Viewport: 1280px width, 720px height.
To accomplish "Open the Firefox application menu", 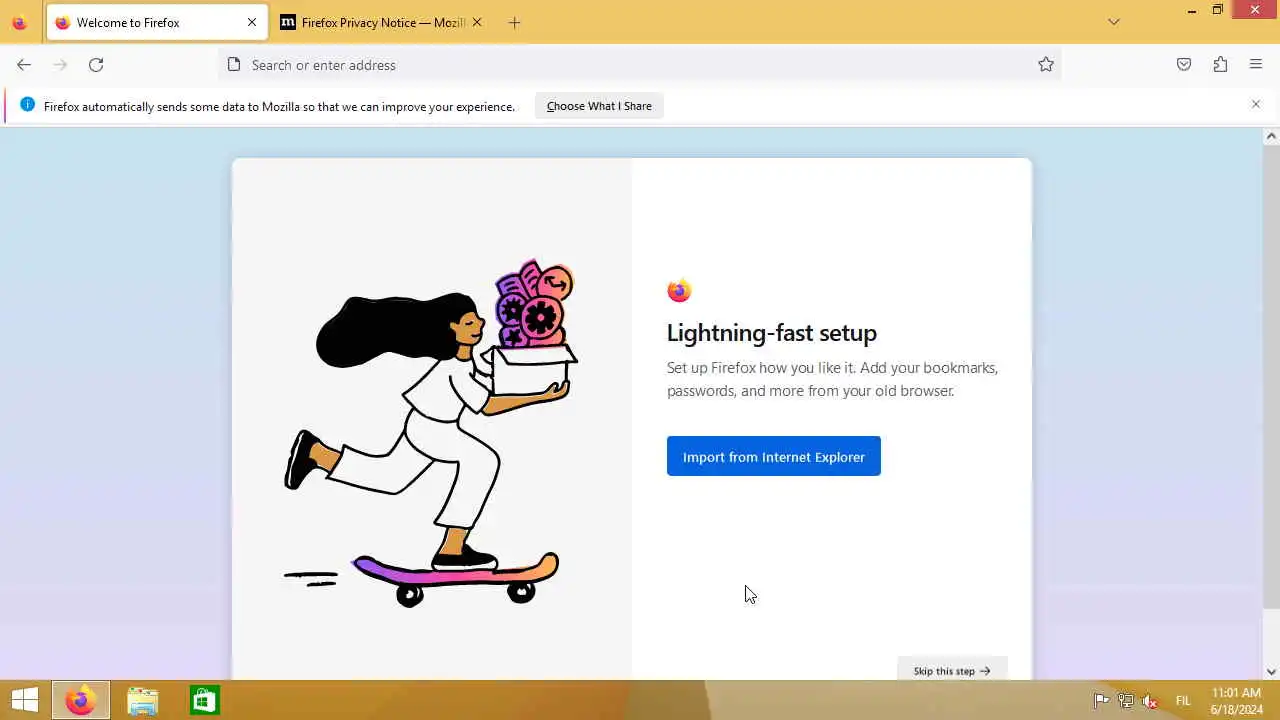I will pyautogui.click(x=1256, y=65).
